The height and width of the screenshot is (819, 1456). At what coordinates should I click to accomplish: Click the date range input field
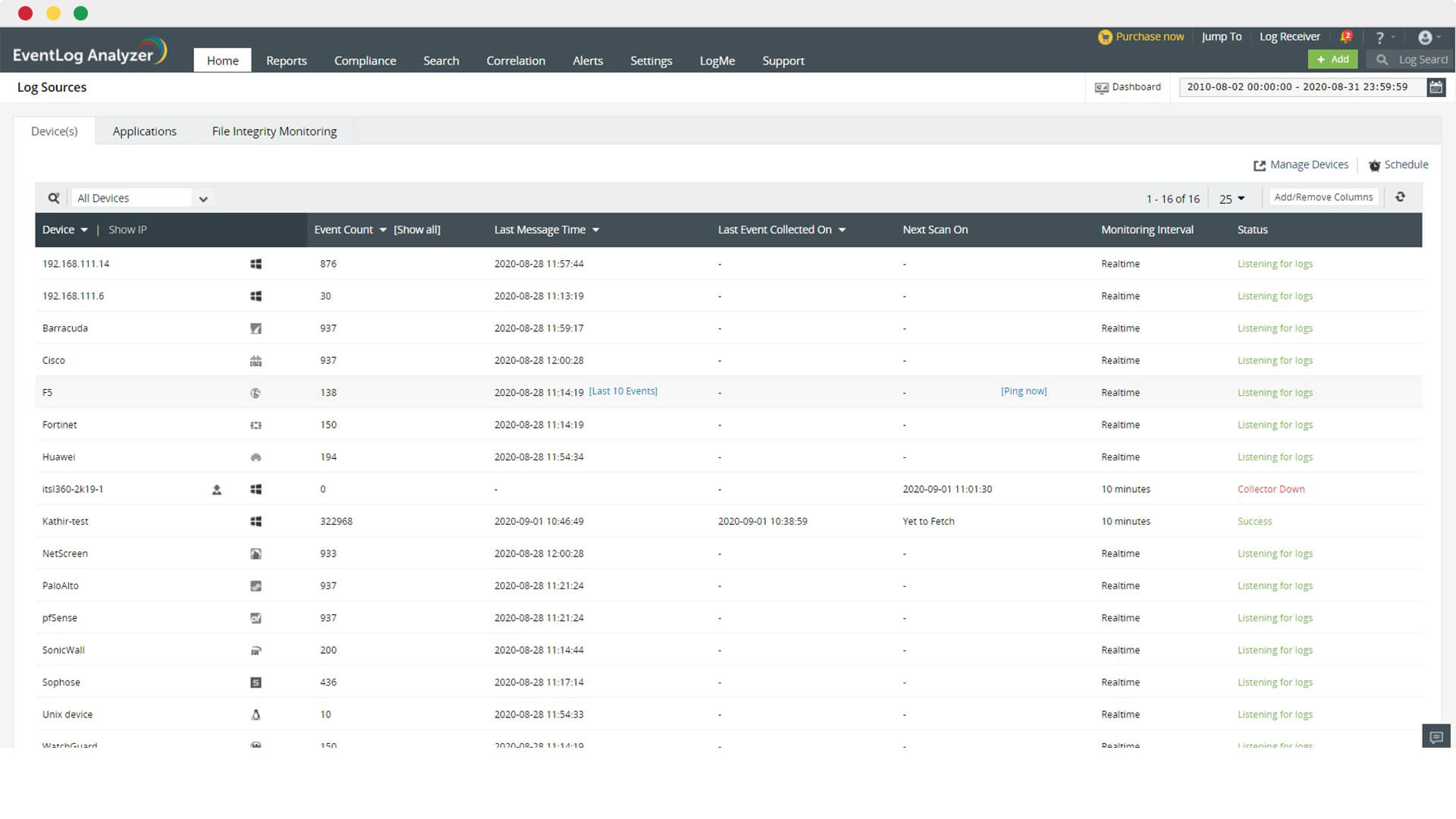pos(1297,87)
